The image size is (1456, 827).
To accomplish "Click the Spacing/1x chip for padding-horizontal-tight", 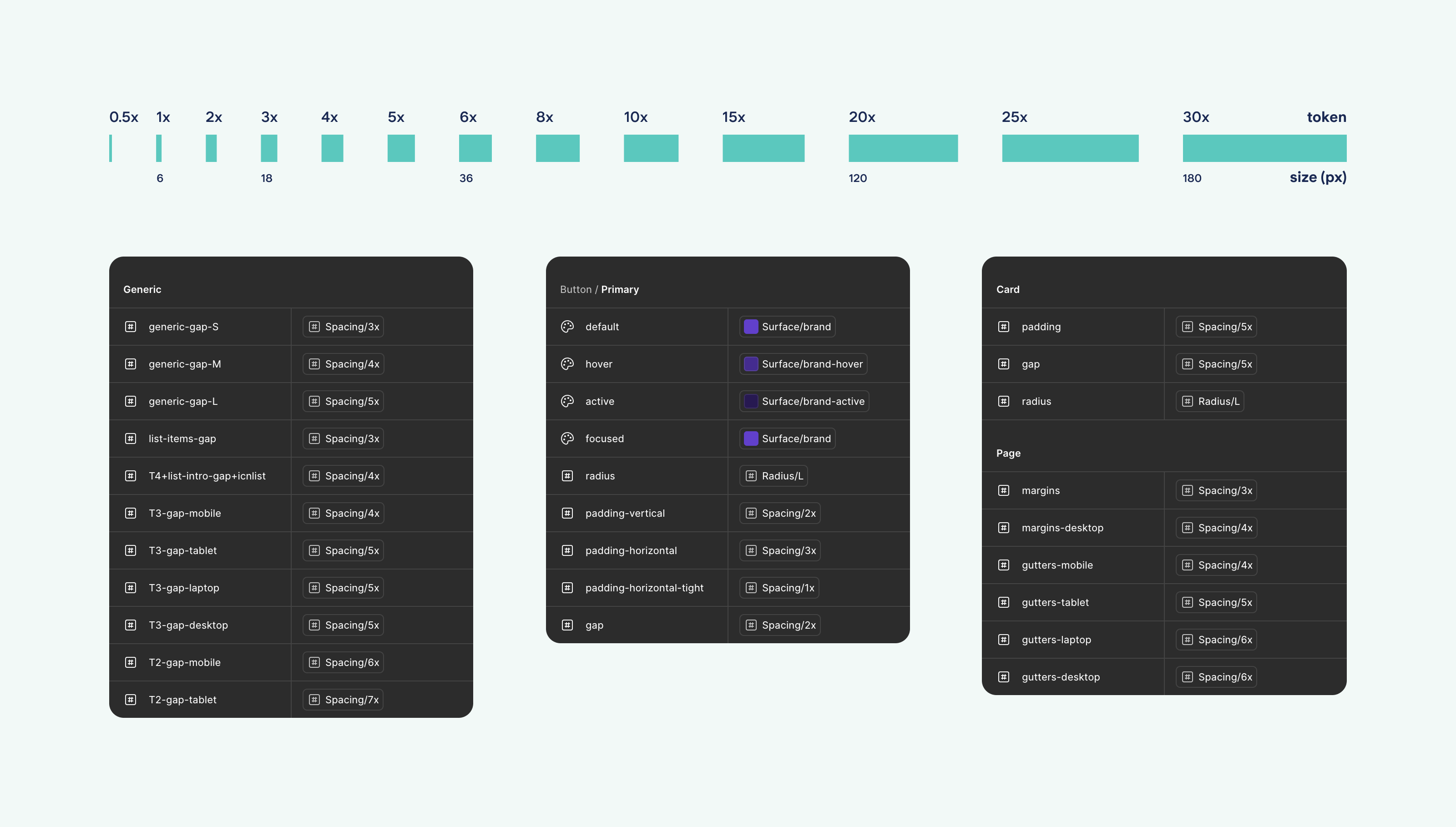I will (x=779, y=588).
